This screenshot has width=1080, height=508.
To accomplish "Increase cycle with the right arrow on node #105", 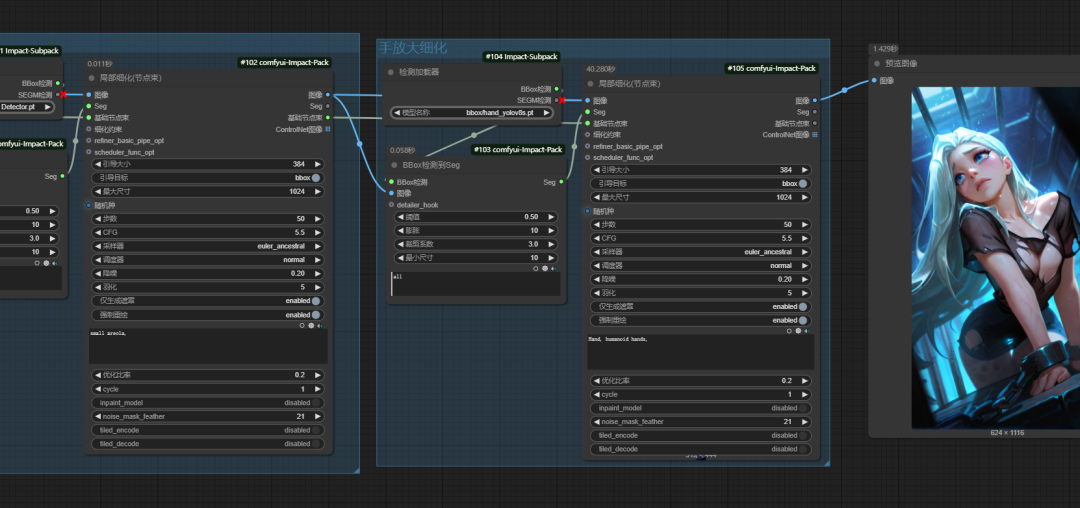I will pos(804,394).
